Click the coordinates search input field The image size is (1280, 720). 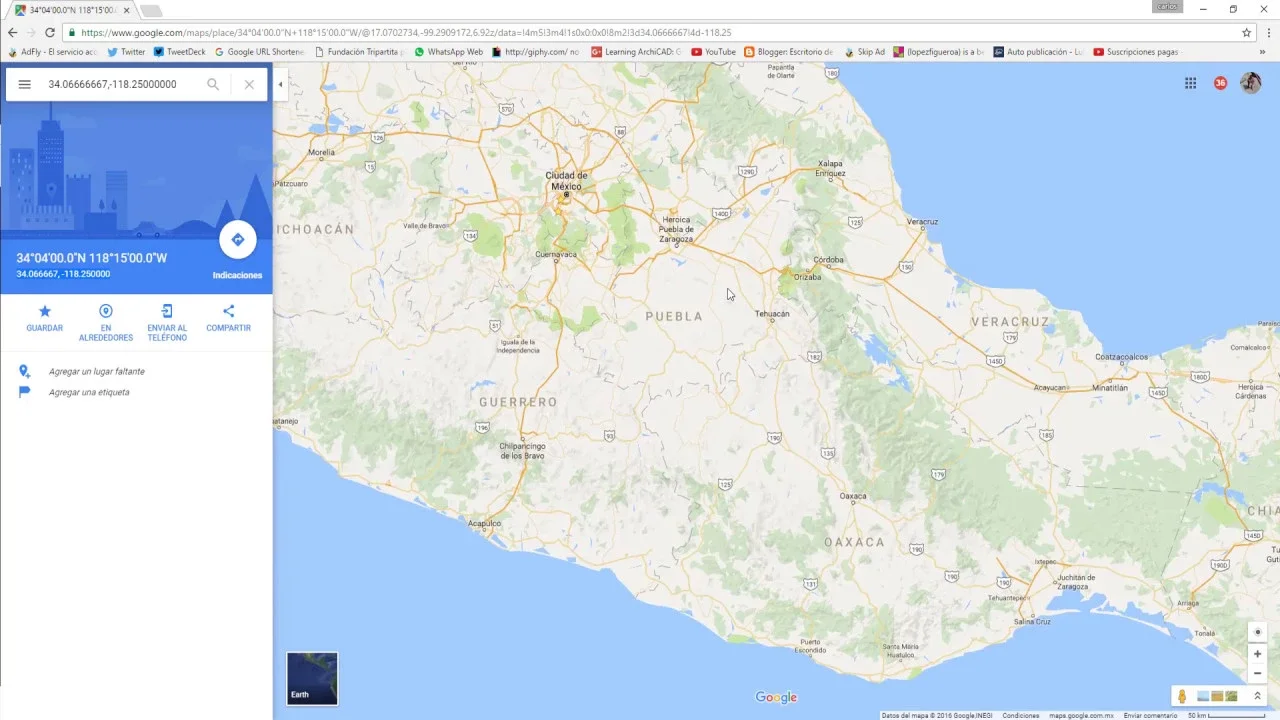point(120,85)
